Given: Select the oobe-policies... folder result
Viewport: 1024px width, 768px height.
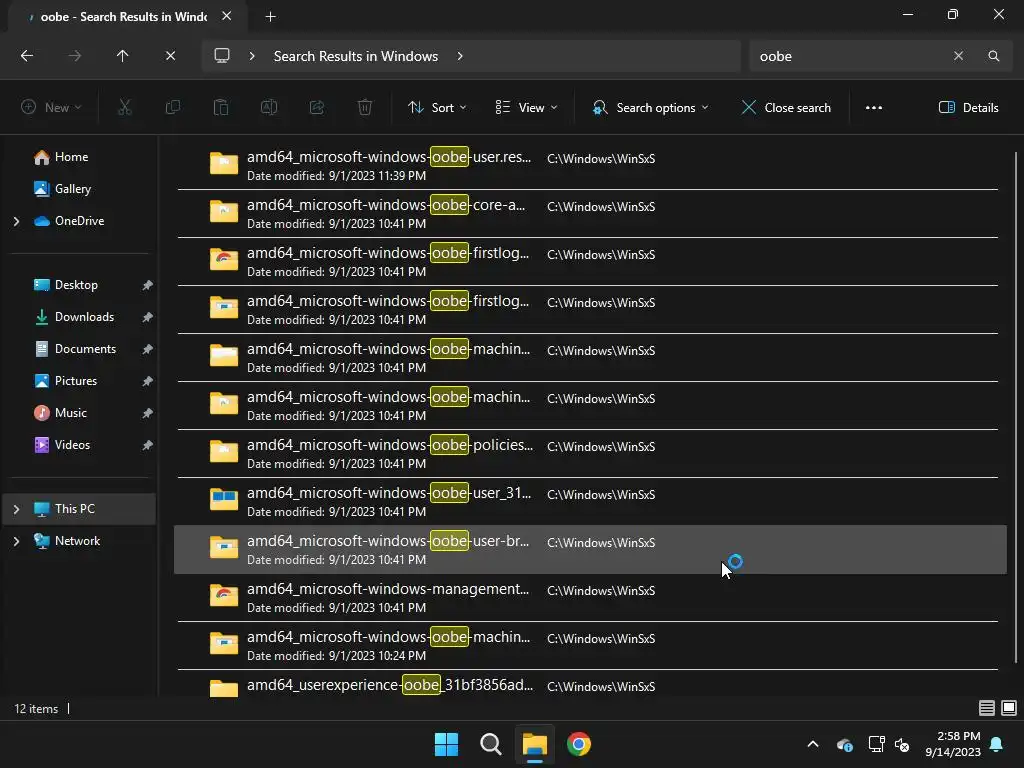Looking at the screenshot, I should [x=588, y=454].
